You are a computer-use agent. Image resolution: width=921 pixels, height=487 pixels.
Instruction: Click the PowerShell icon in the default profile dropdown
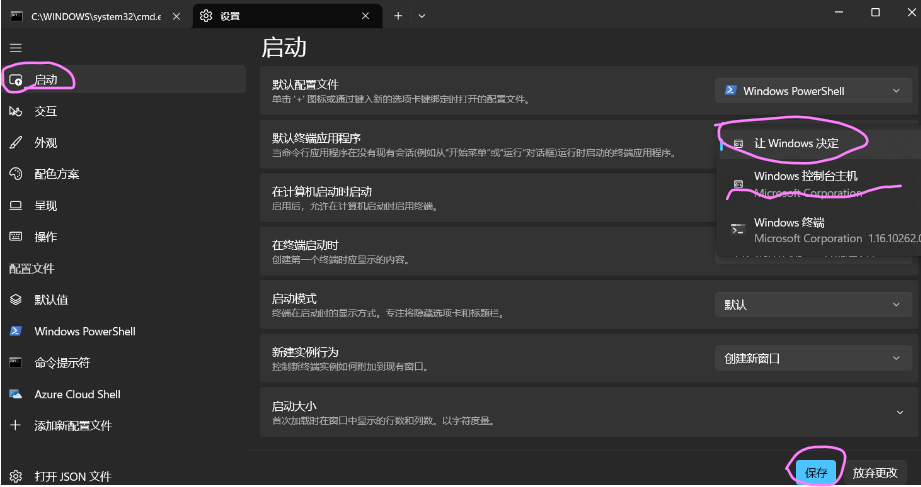click(731, 90)
